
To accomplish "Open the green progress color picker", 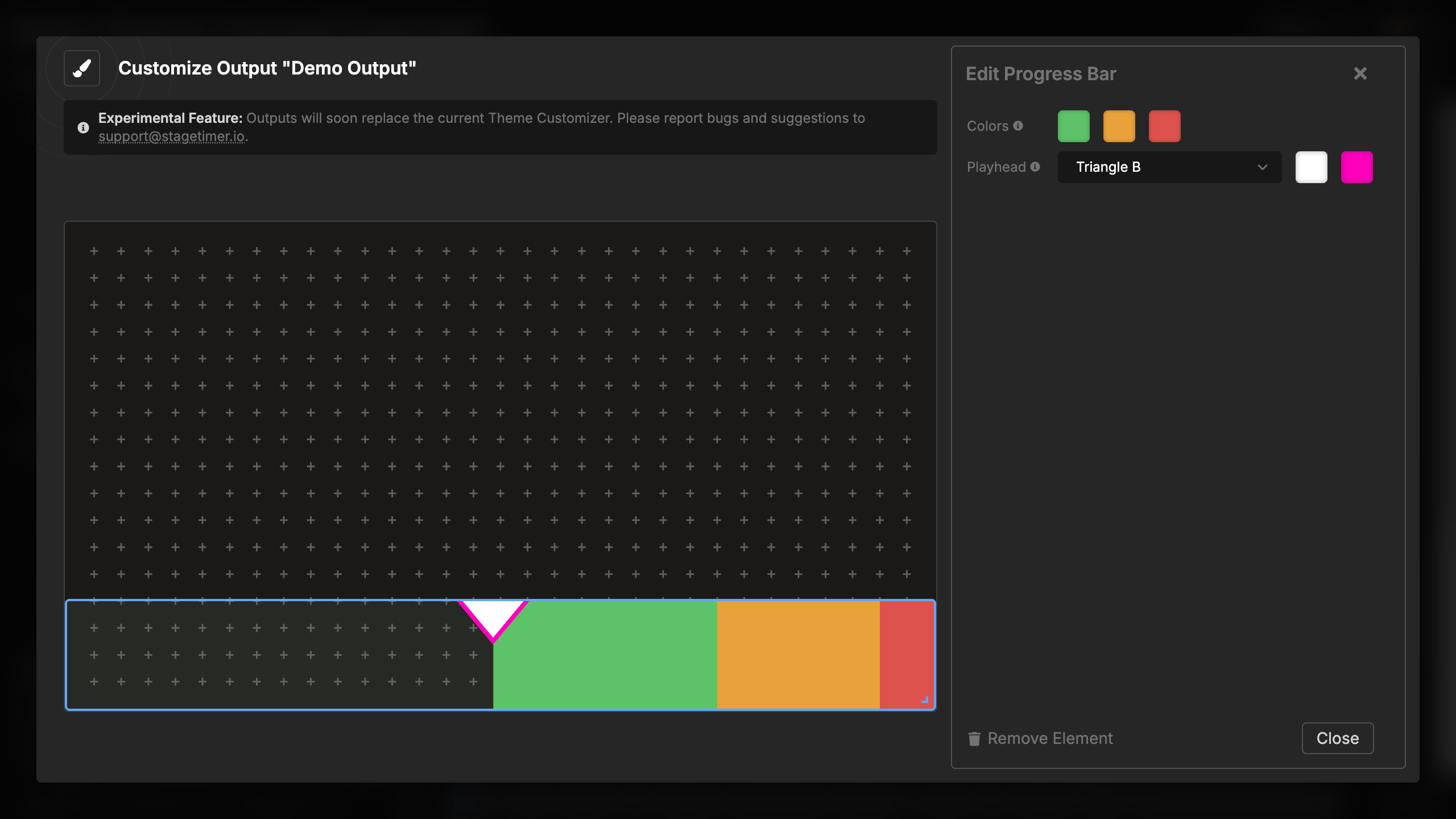I will click(1074, 126).
